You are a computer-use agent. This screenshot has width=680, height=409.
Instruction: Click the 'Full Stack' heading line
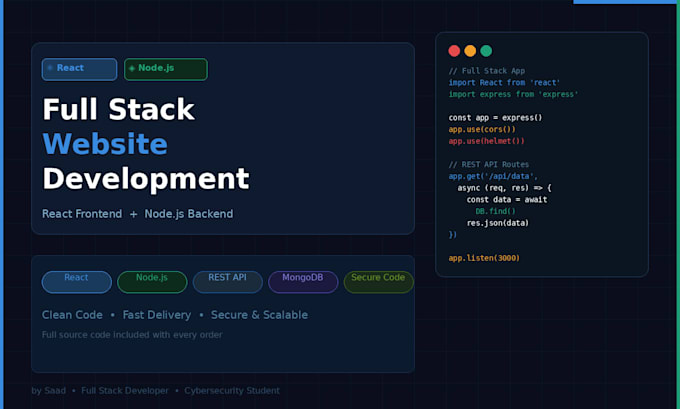pyautogui.click(x=118, y=109)
